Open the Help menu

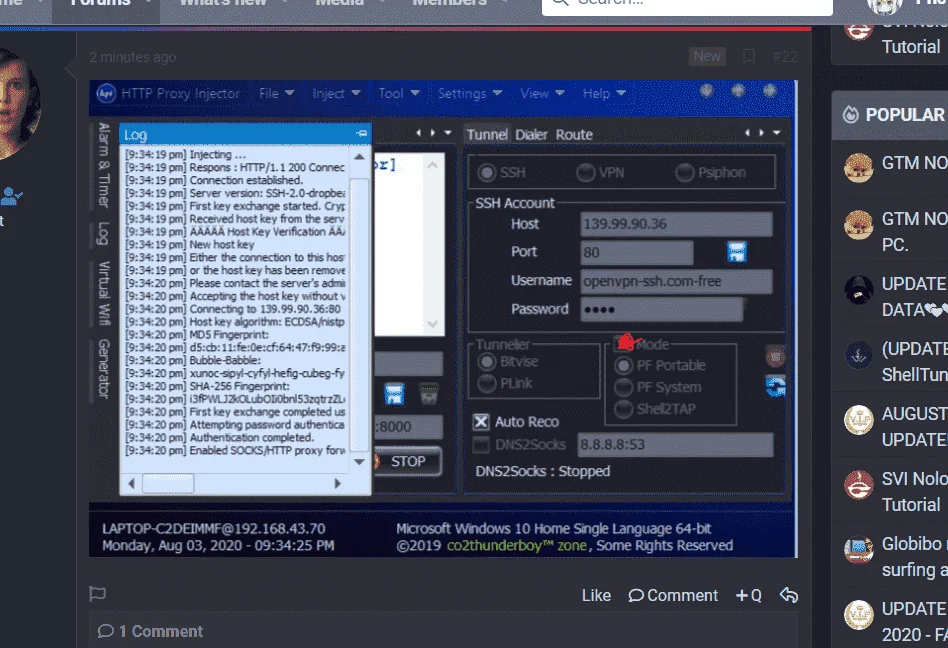603,93
